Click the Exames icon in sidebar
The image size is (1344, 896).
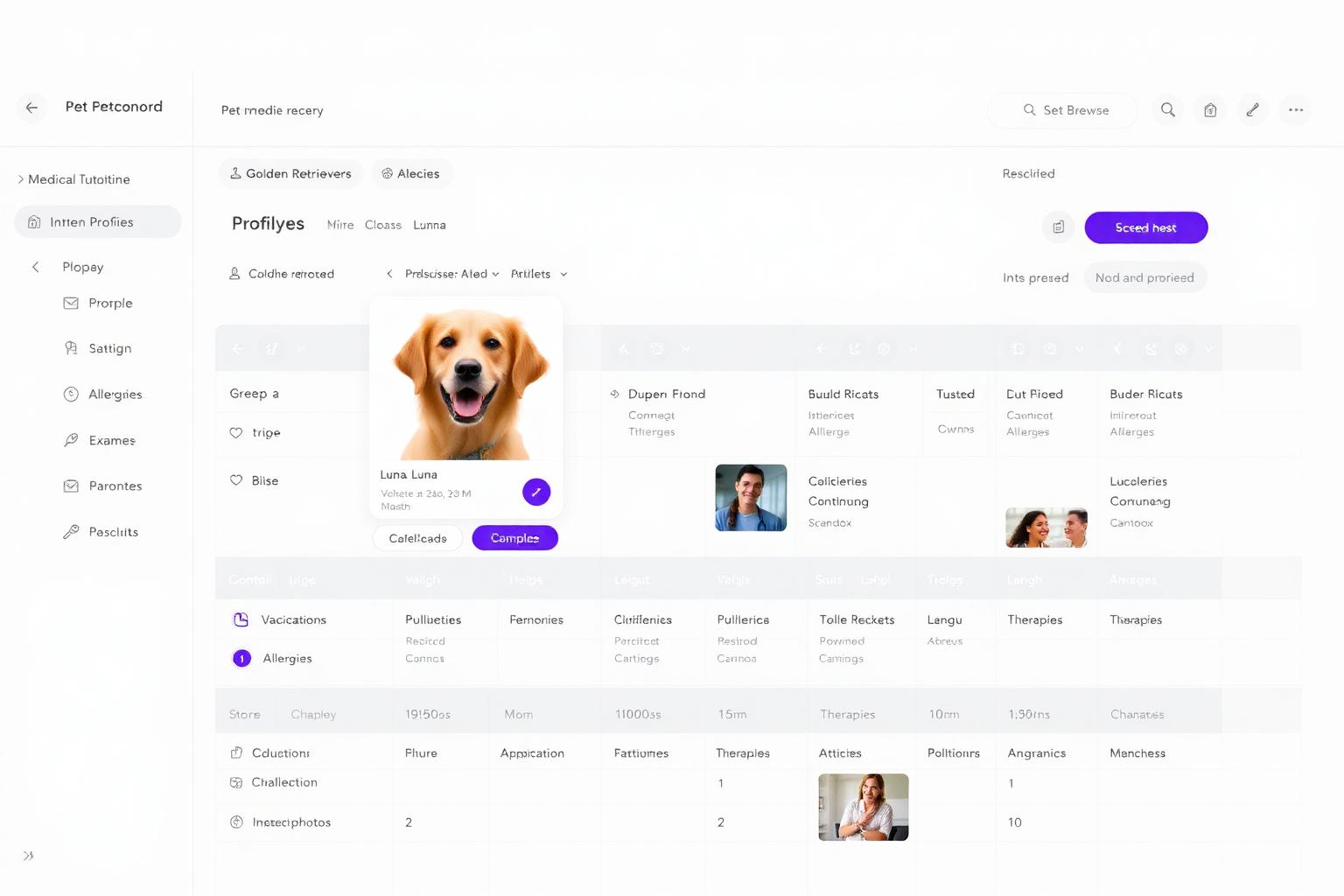pyautogui.click(x=71, y=440)
